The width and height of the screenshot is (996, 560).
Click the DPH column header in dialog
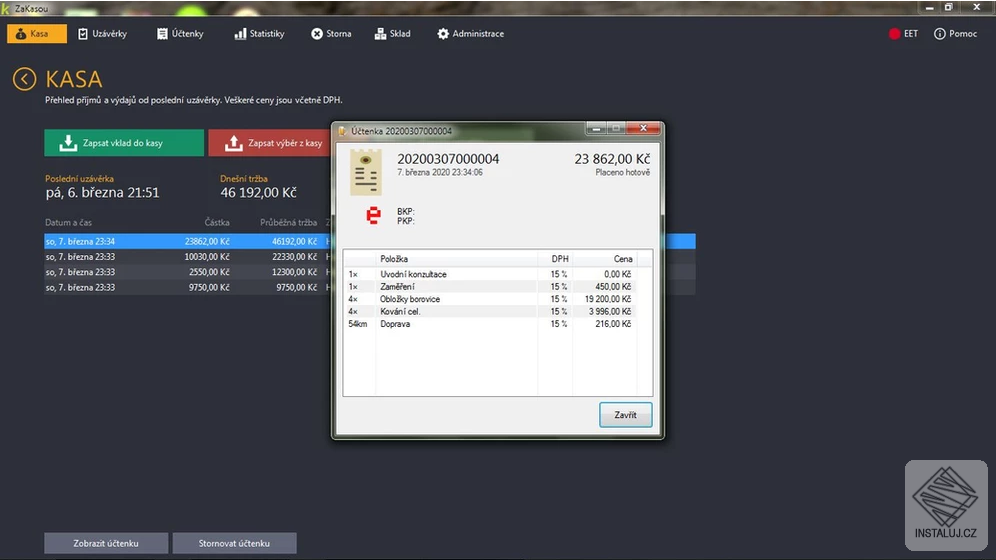click(560, 259)
